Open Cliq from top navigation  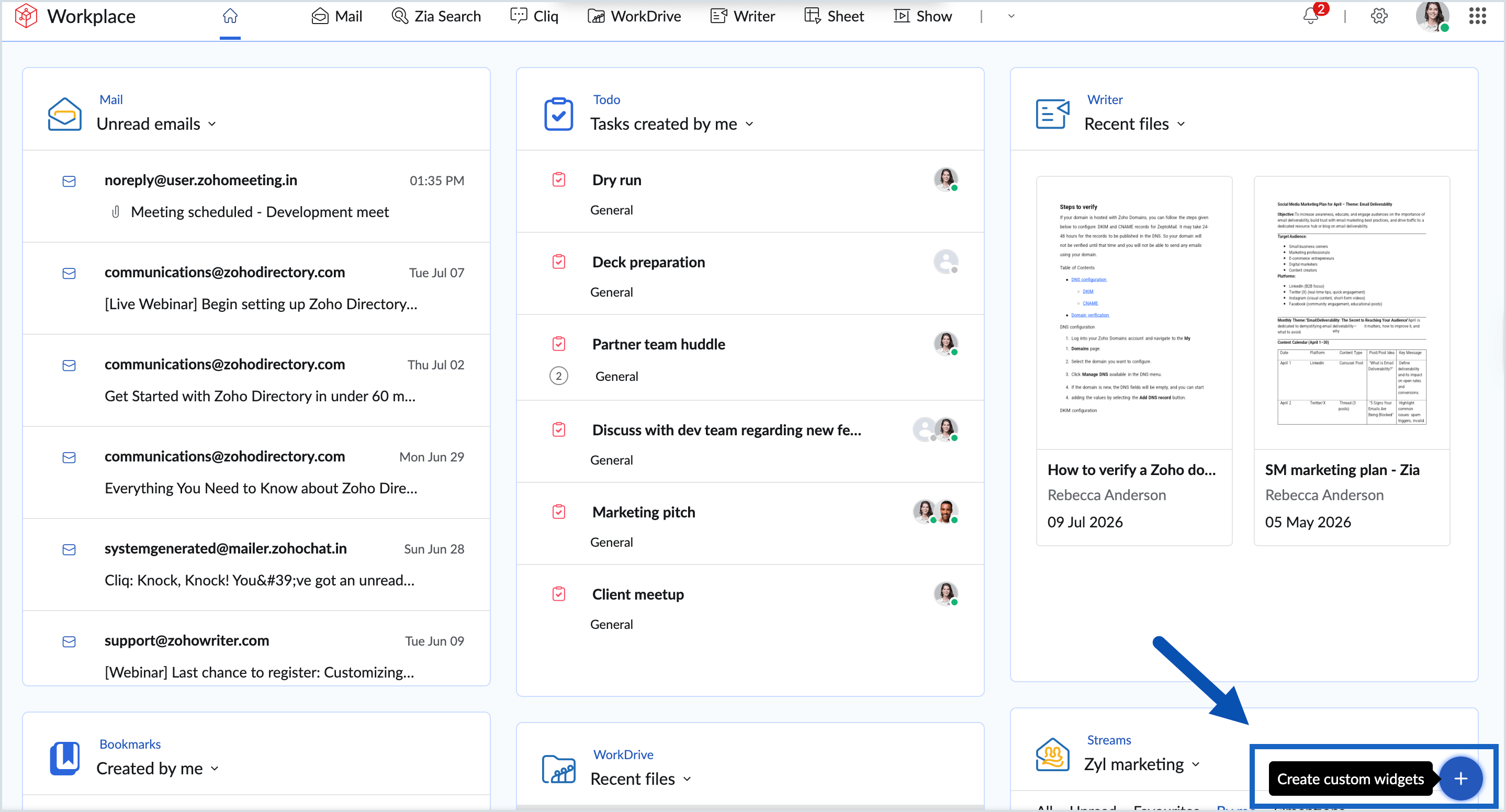(534, 16)
